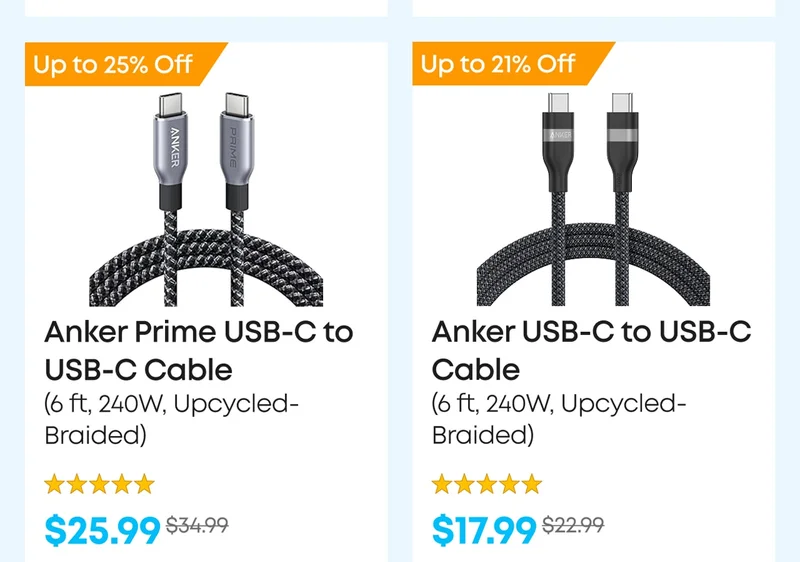Open the Anker Prime USB-C to USB-C Cable title
The width and height of the screenshot is (800, 562).
pyautogui.click(x=198, y=350)
